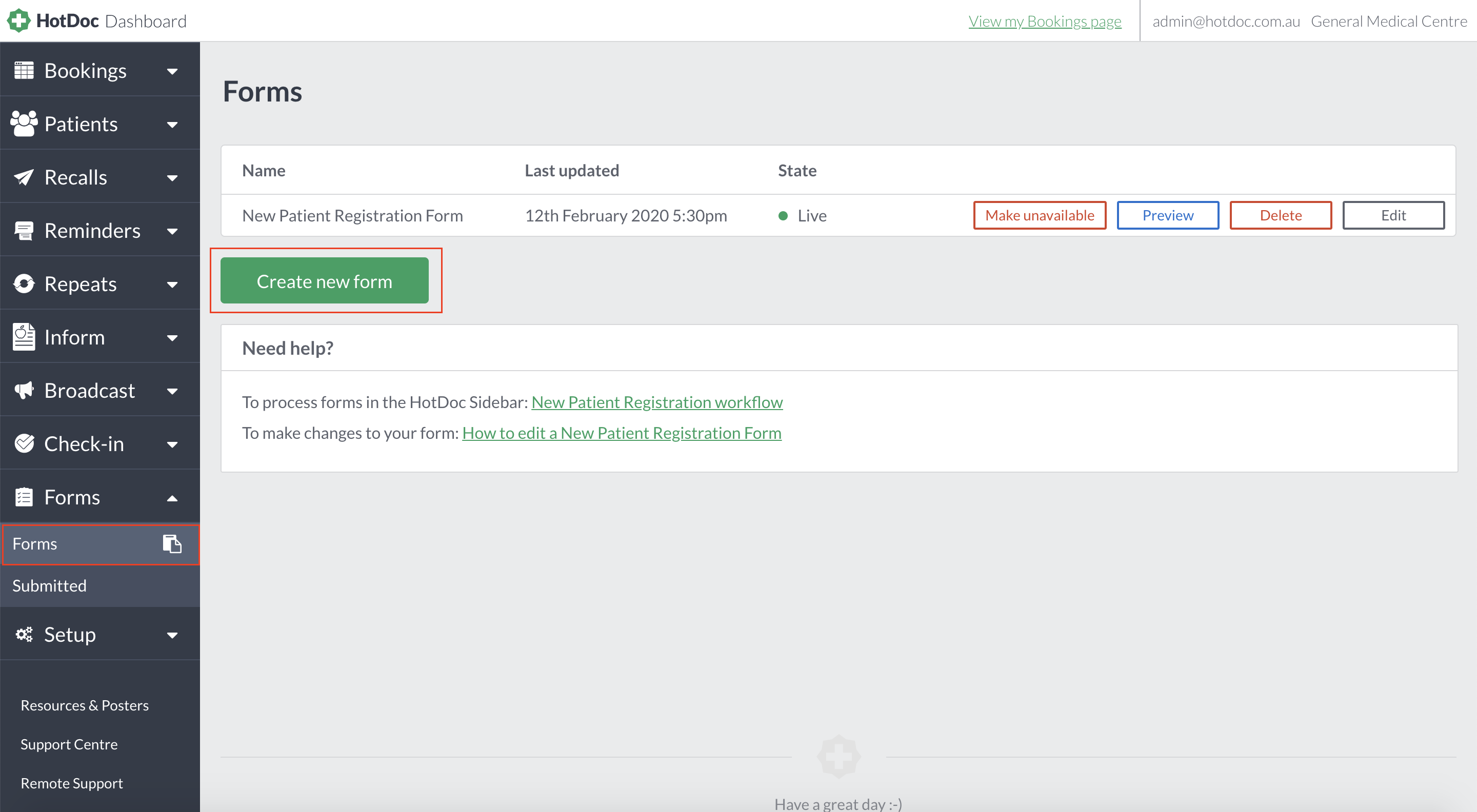Click the Need help? heading
Viewport: 1477px width, 812px height.
click(288, 348)
